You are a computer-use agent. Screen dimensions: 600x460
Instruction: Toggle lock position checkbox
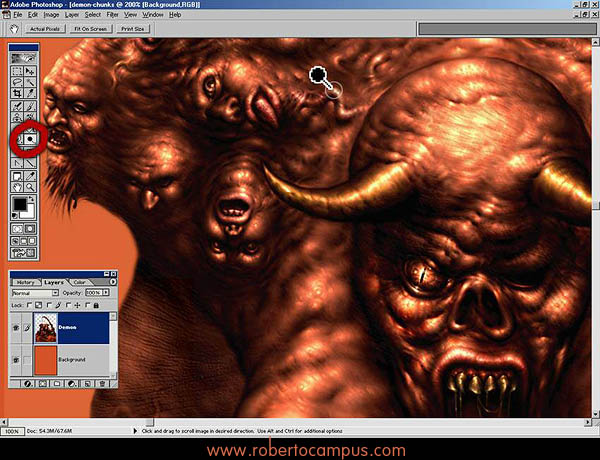click(68, 305)
